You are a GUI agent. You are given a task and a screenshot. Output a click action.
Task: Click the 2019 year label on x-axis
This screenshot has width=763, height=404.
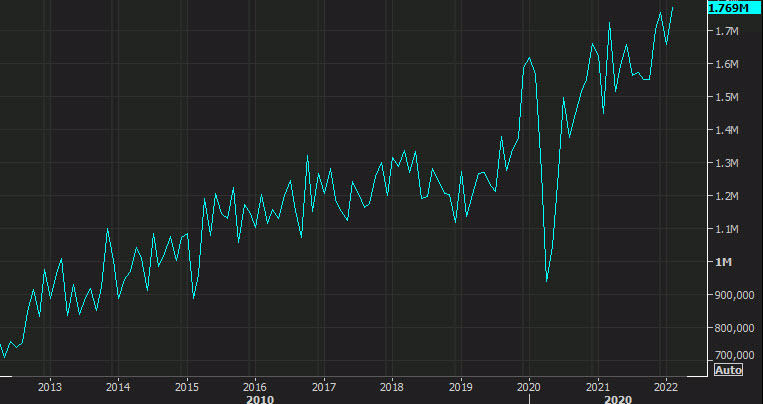[x=461, y=387]
